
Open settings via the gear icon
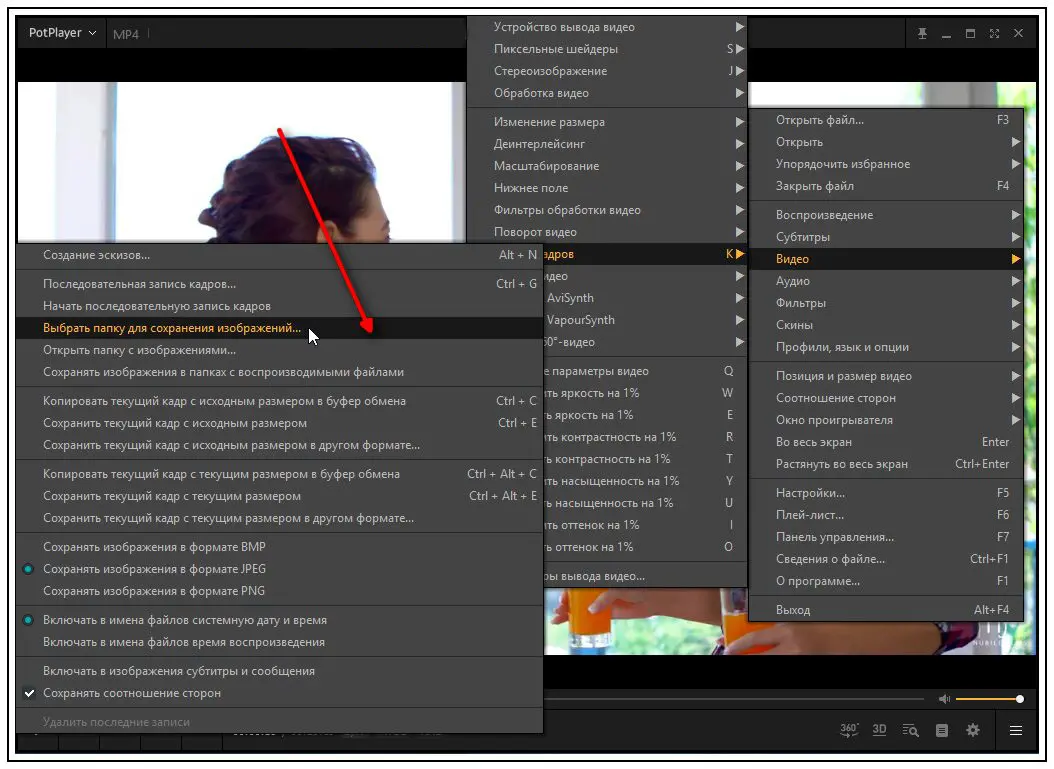[x=973, y=730]
